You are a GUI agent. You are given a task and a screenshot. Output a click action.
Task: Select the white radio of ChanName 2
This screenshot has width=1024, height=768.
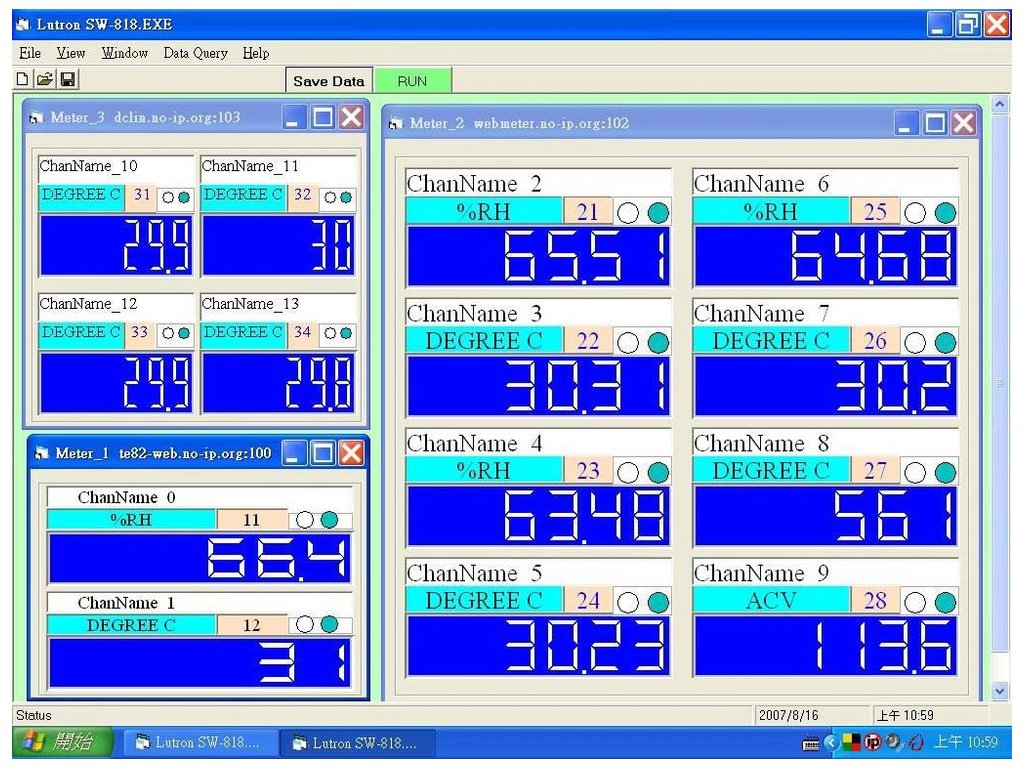click(x=628, y=213)
